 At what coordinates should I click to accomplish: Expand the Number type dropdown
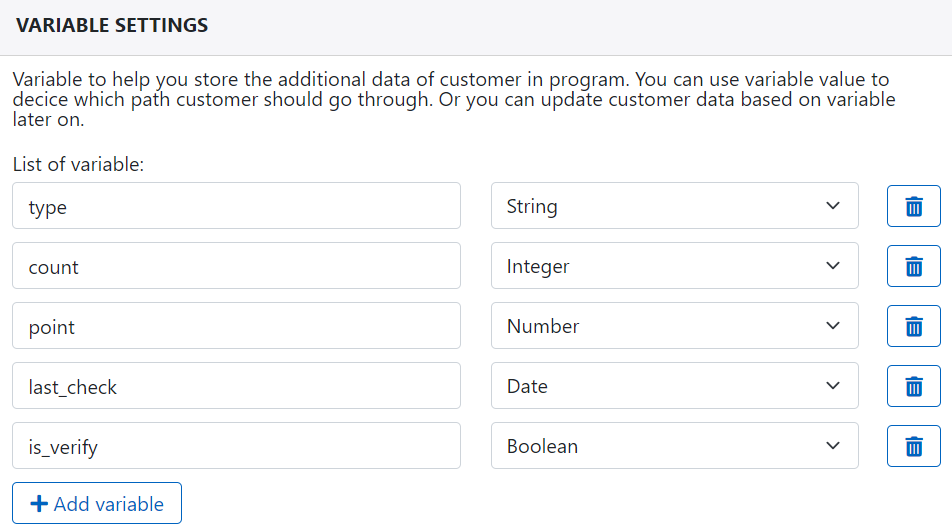(674, 326)
